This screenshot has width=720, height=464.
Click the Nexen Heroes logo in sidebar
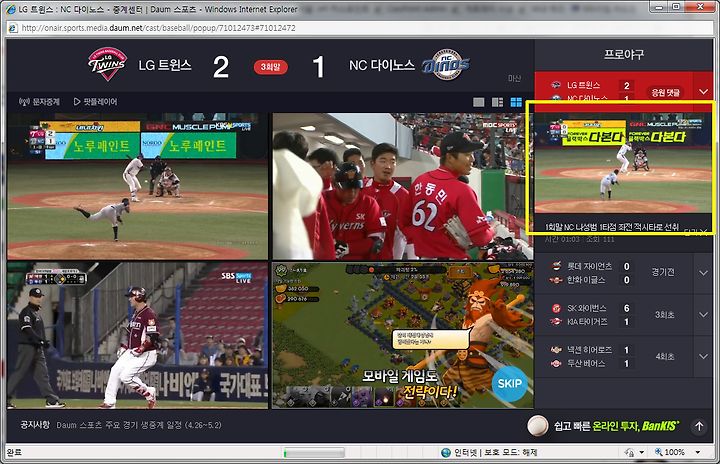coord(556,350)
